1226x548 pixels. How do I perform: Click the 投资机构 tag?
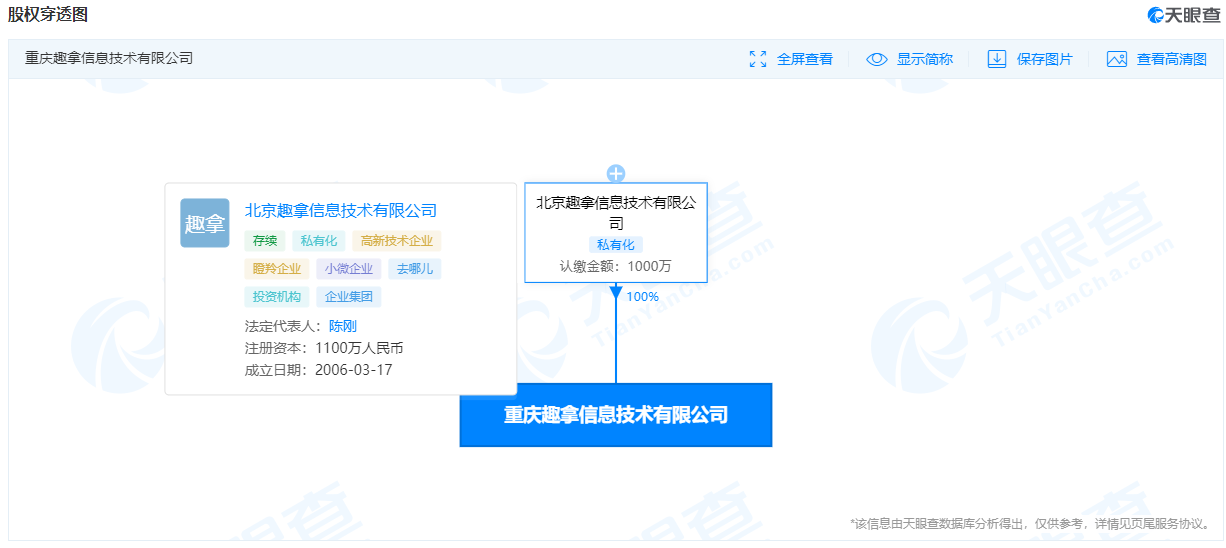tap(276, 296)
